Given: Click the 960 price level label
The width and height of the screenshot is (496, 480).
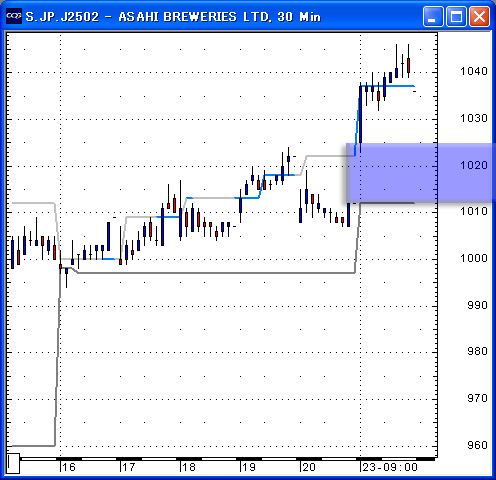Looking at the screenshot, I should [477, 445].
